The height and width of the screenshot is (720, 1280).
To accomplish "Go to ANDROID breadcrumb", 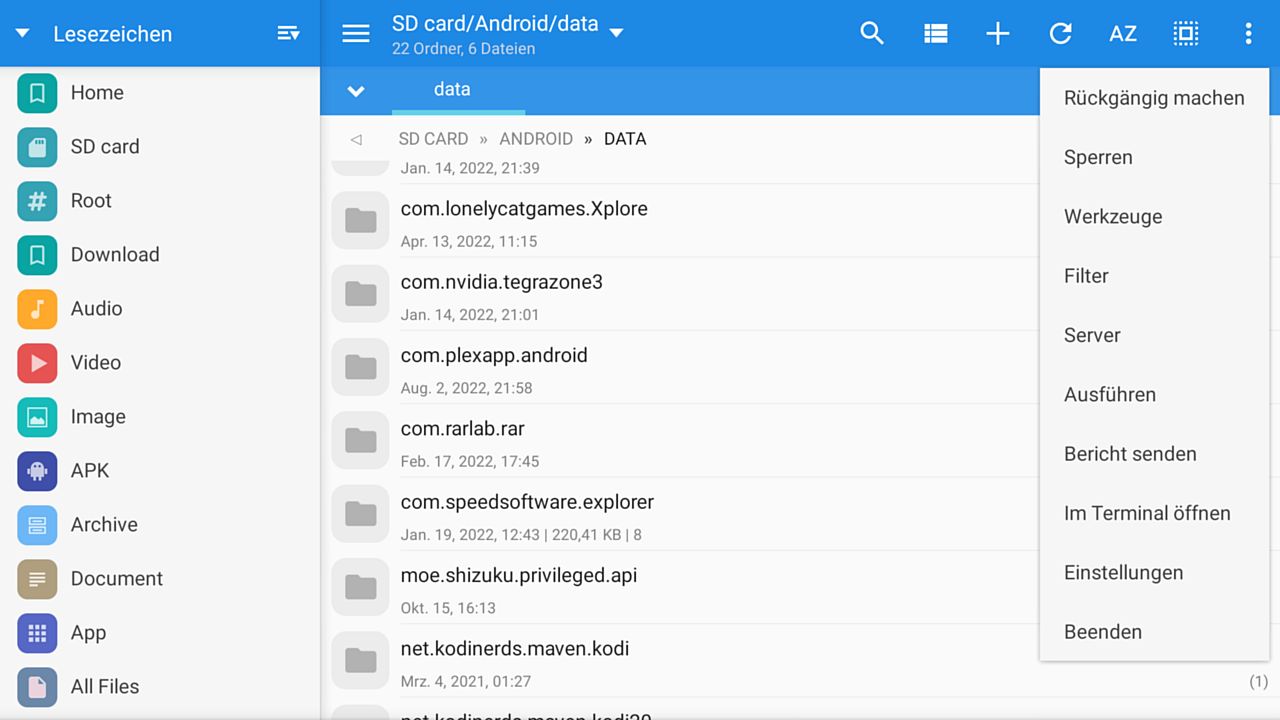I will (536, 139).
